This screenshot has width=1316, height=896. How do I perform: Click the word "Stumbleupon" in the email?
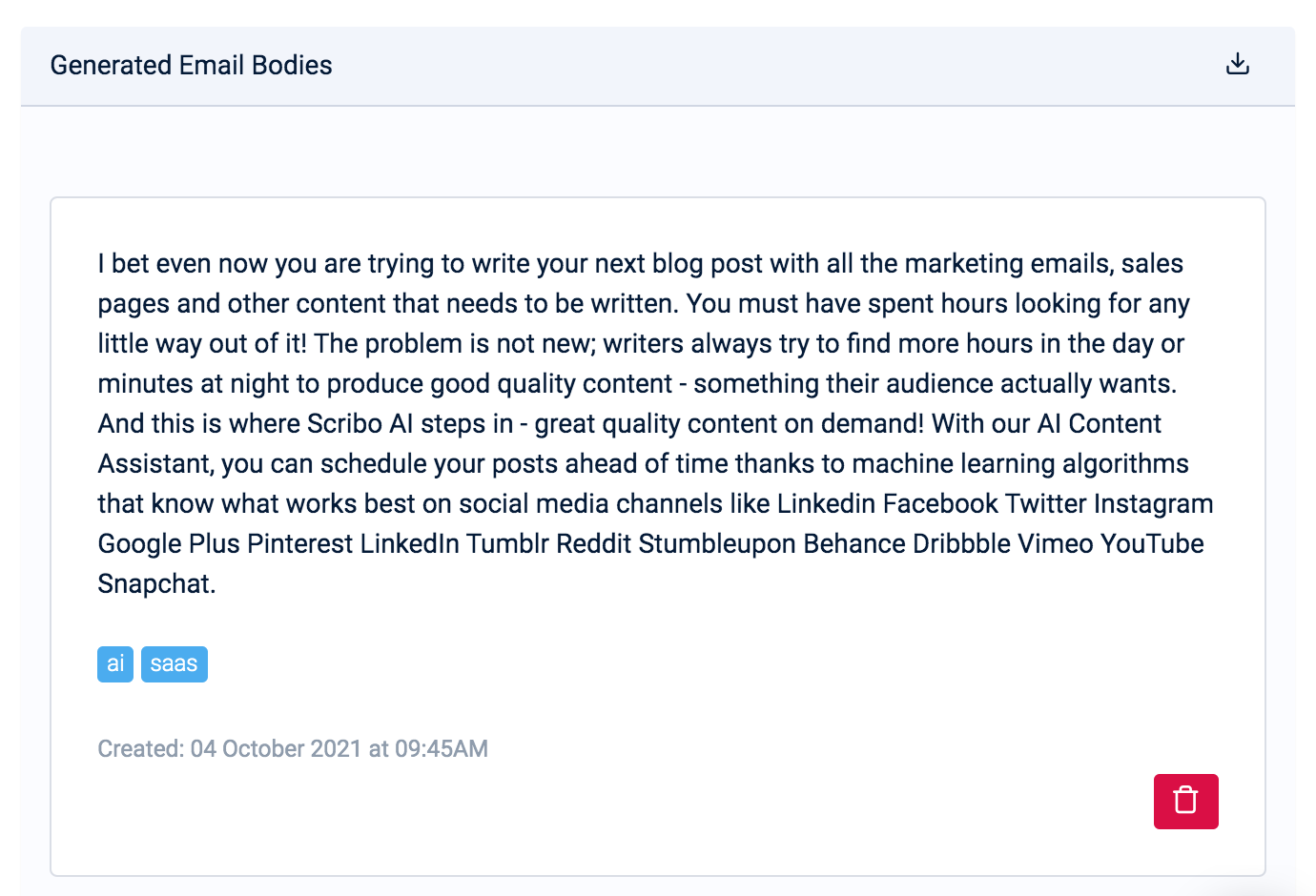[x=717, y=543]
